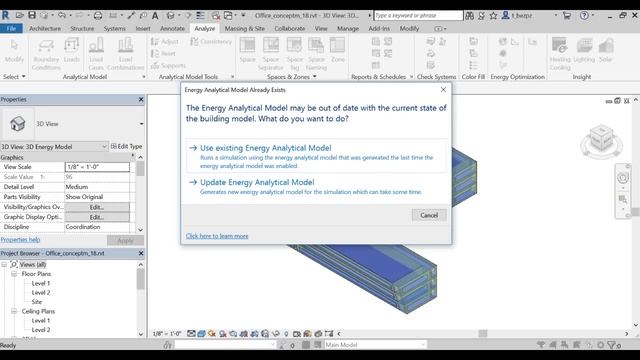
Task: Save the project with the floppy disk icon
Action: 32,16
